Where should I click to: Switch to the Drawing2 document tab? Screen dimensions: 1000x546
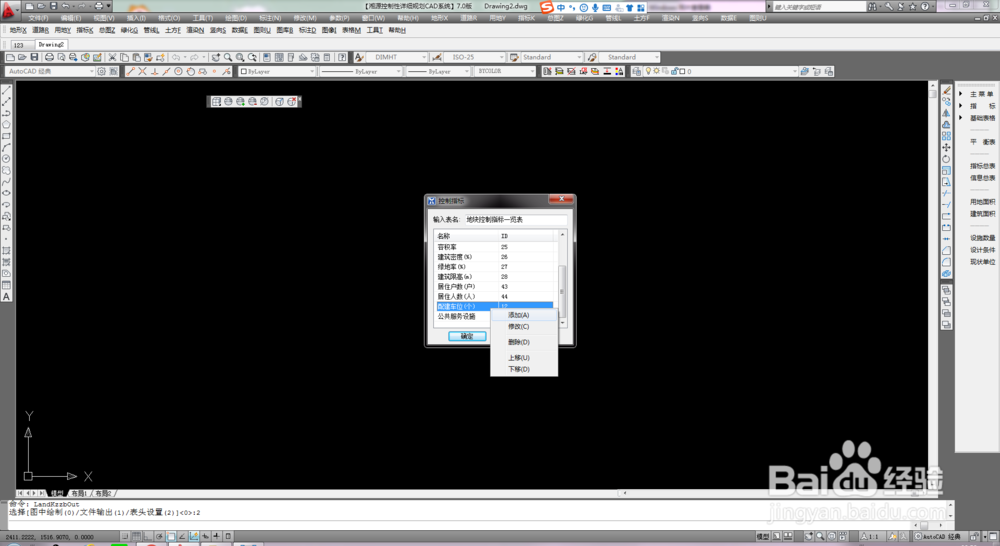click(x=50, y=45)
